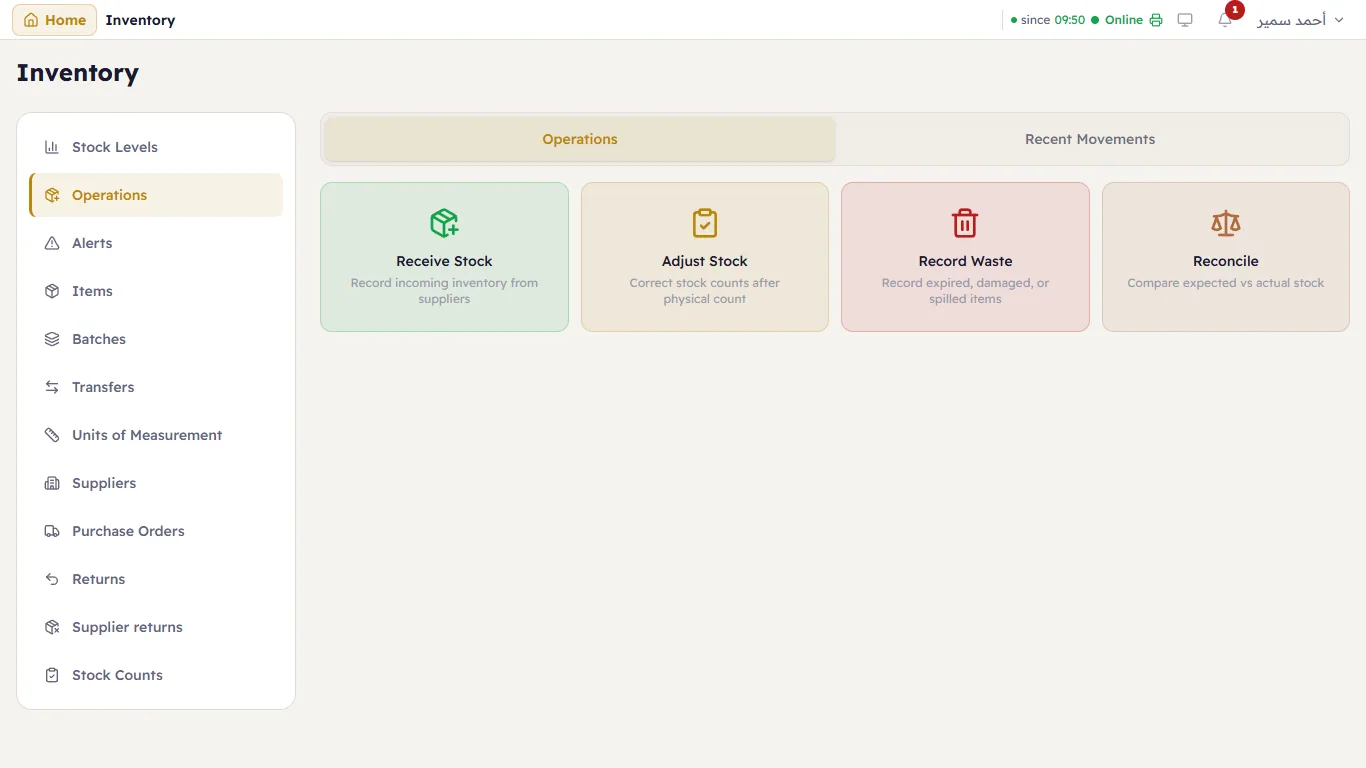The width and height of the screenshot is (1366, 768).
Task: Click the Supplier returns package icon
Action: 52,627
